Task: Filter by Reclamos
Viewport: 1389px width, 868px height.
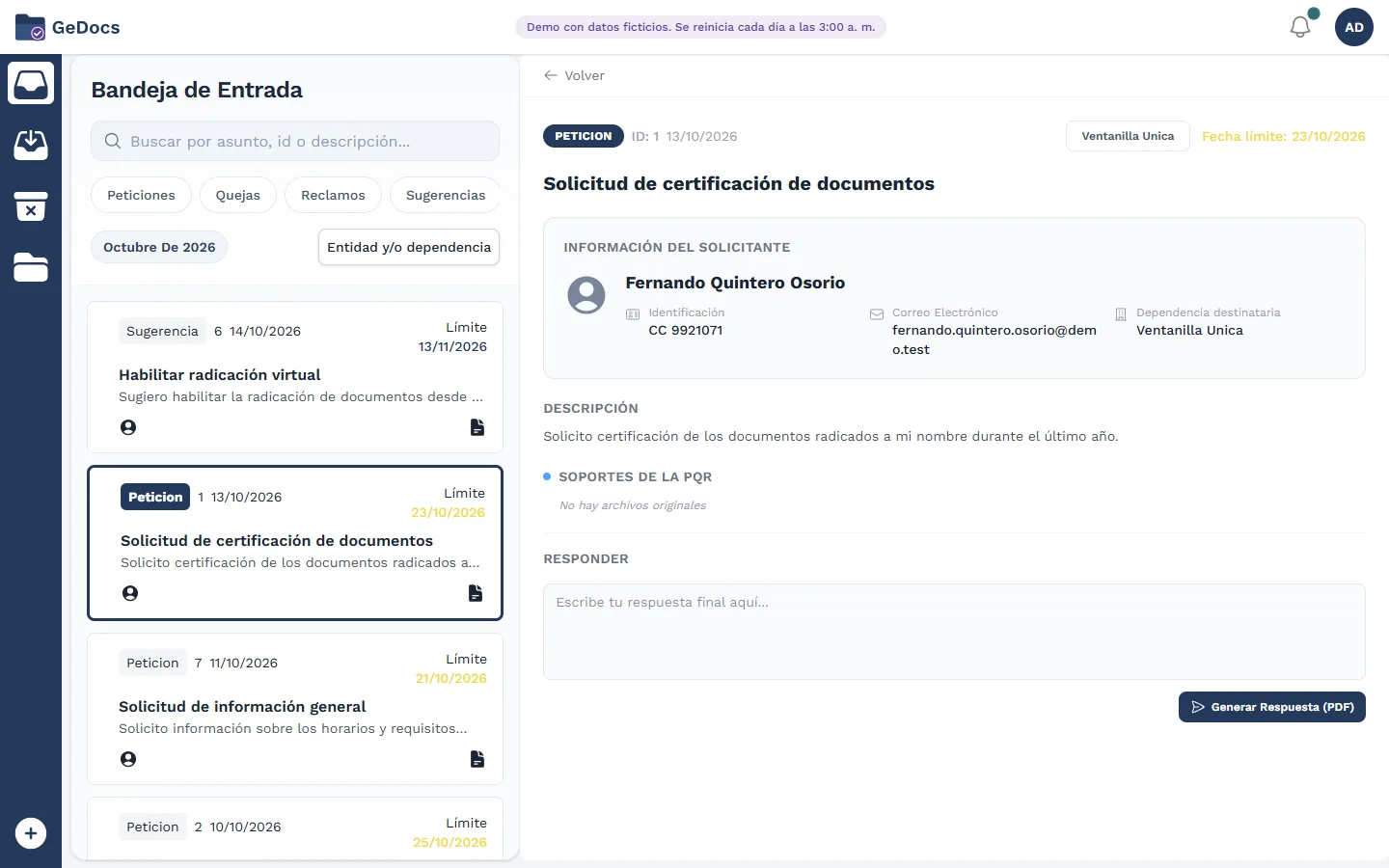Action: click(x=333, y=195)
